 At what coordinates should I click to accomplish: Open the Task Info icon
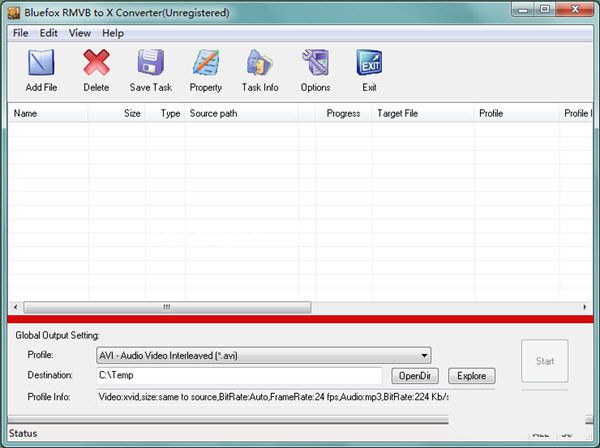click(260, 62)
